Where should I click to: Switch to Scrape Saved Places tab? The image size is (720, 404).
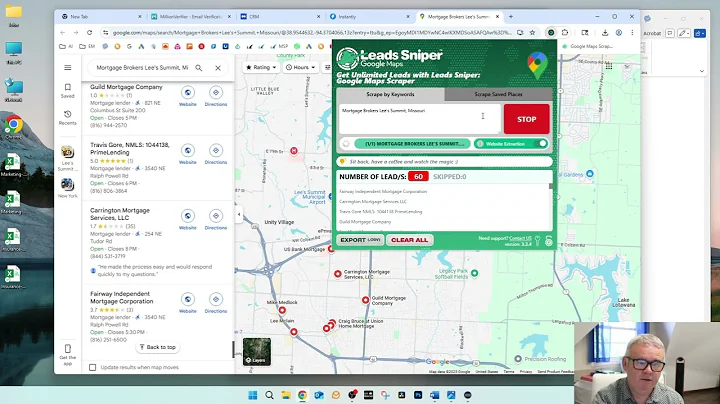(x=498, y=94)
